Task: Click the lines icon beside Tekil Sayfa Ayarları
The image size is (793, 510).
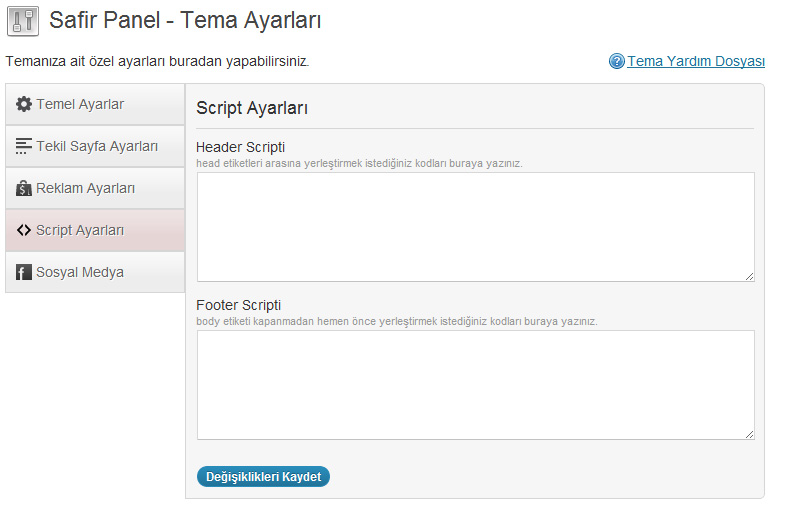Action: point(24,146)
